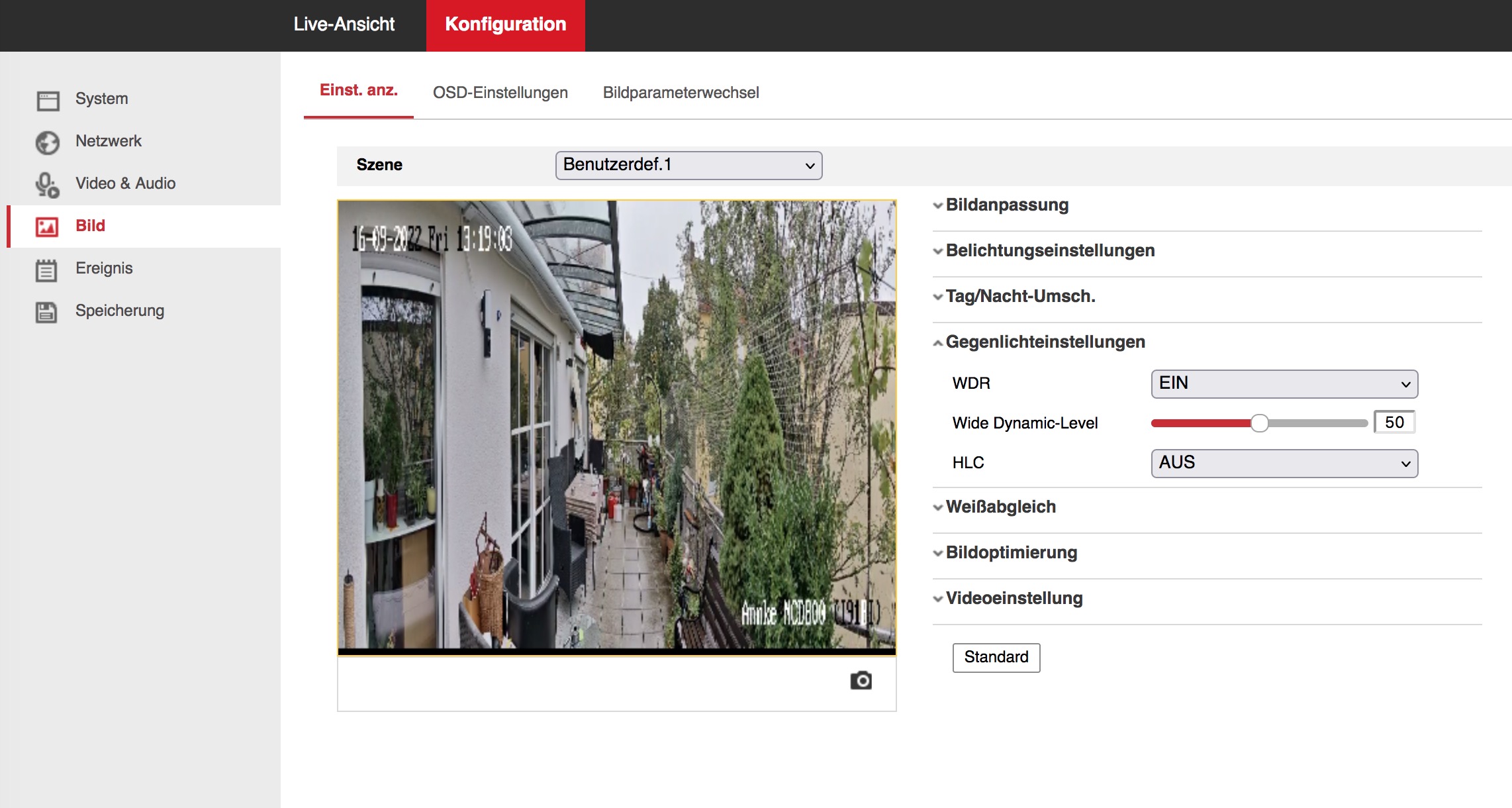
Task: Collapse the Gegenlichteinstellungen section
Action: 1045,342
